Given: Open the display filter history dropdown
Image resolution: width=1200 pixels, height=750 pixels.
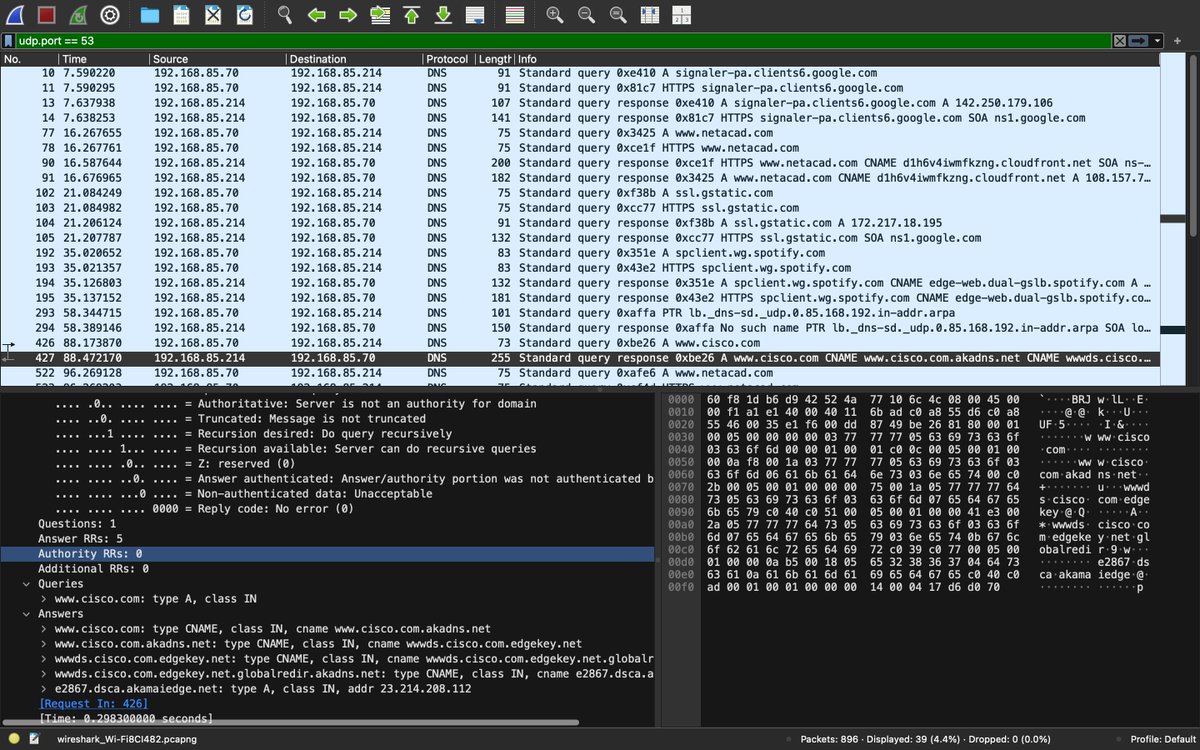Looking at the screenshot, I should click(1158, 40).
